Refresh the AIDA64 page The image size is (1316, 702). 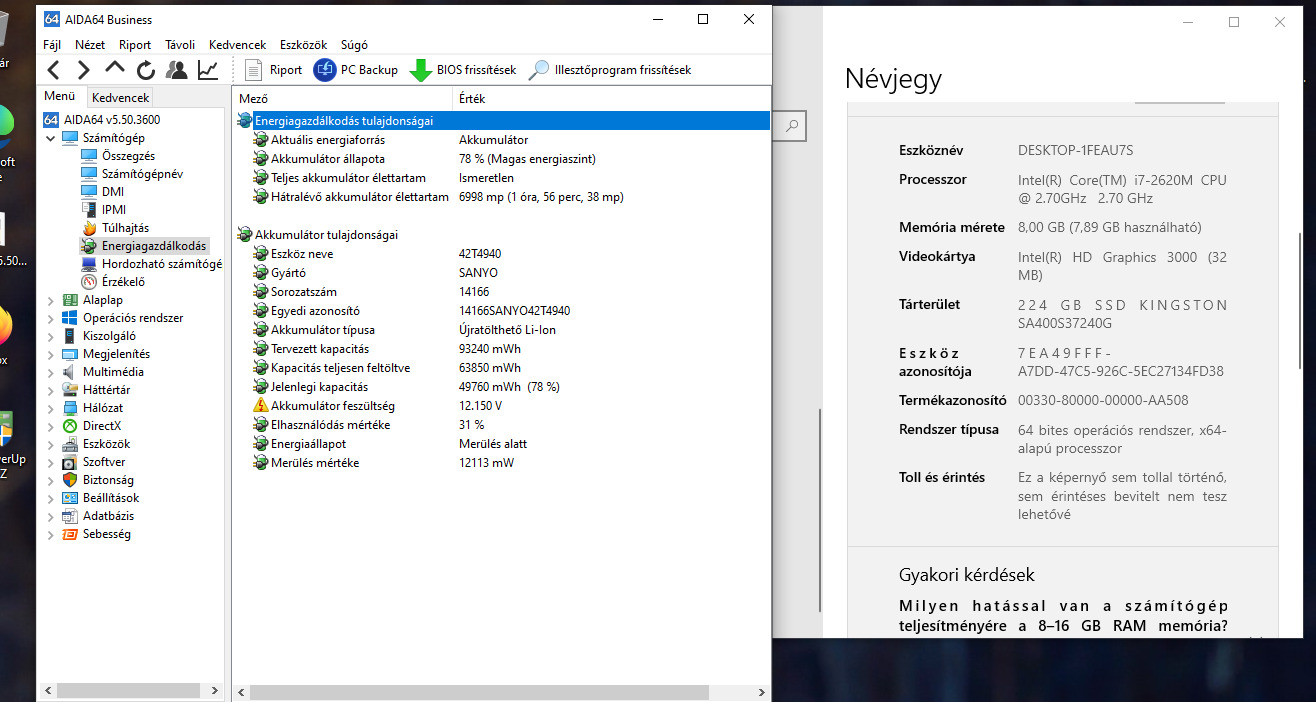(146, 70)
